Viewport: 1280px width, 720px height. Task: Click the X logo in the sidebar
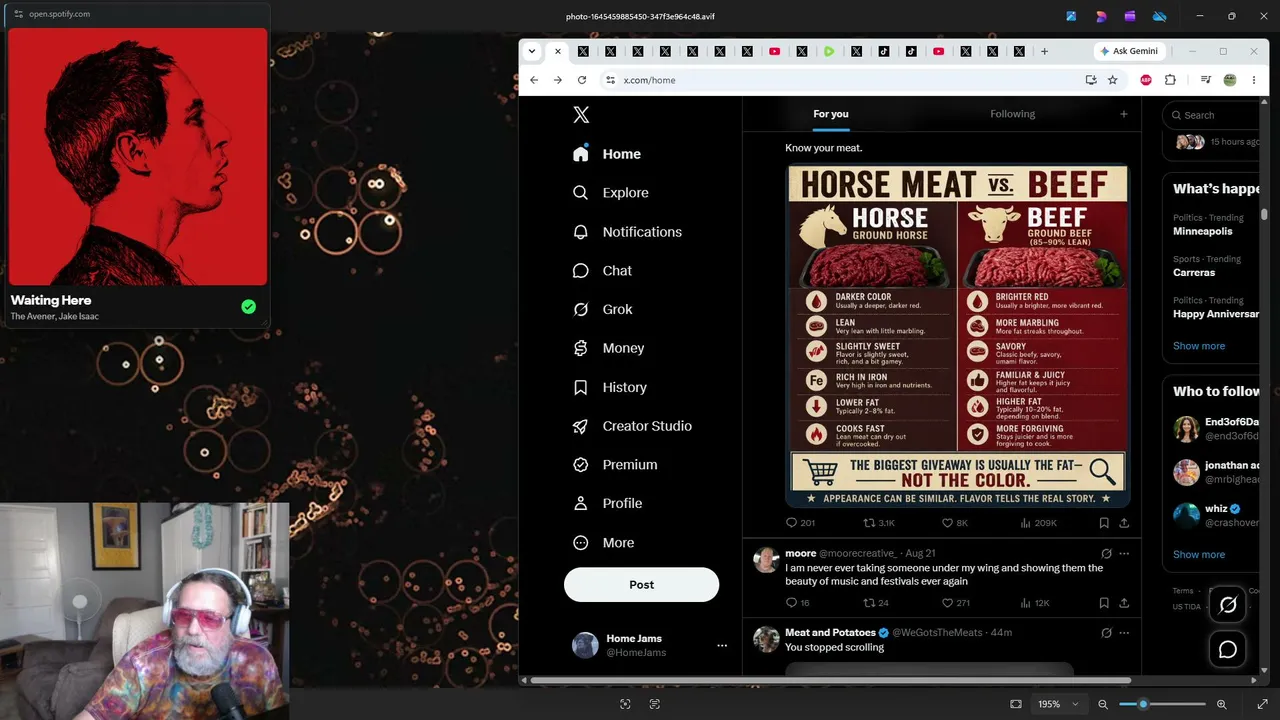pos(581,115)
